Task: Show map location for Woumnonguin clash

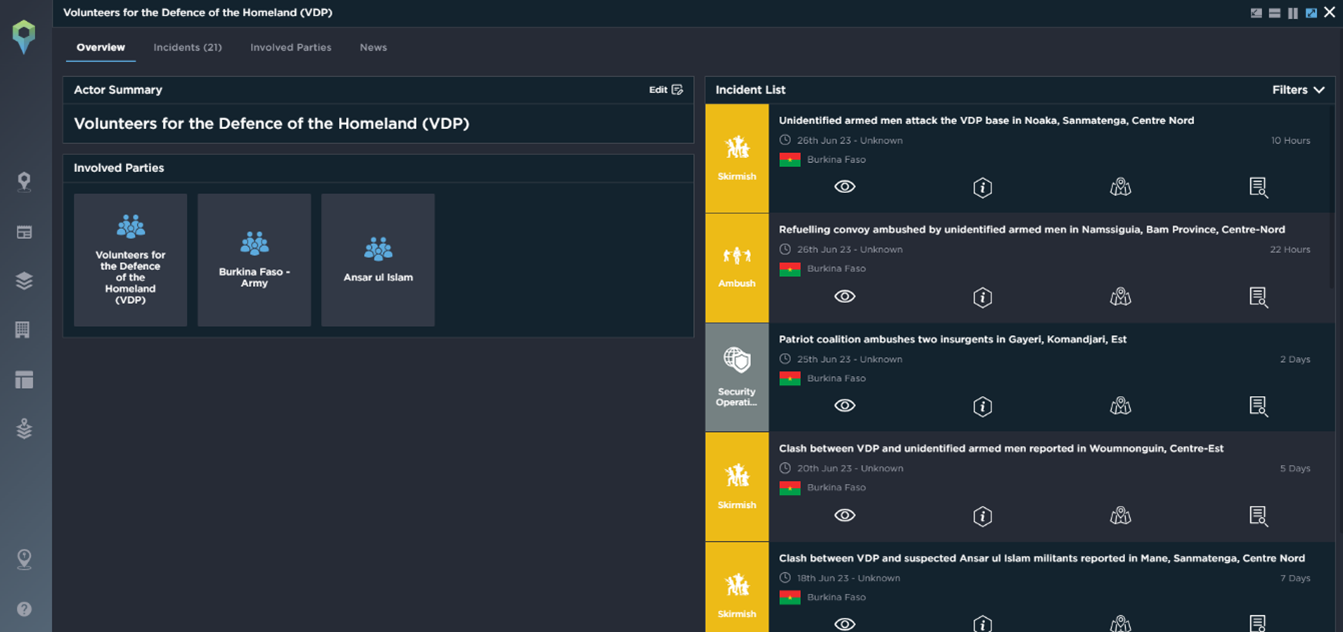Action: point(1120,515)
